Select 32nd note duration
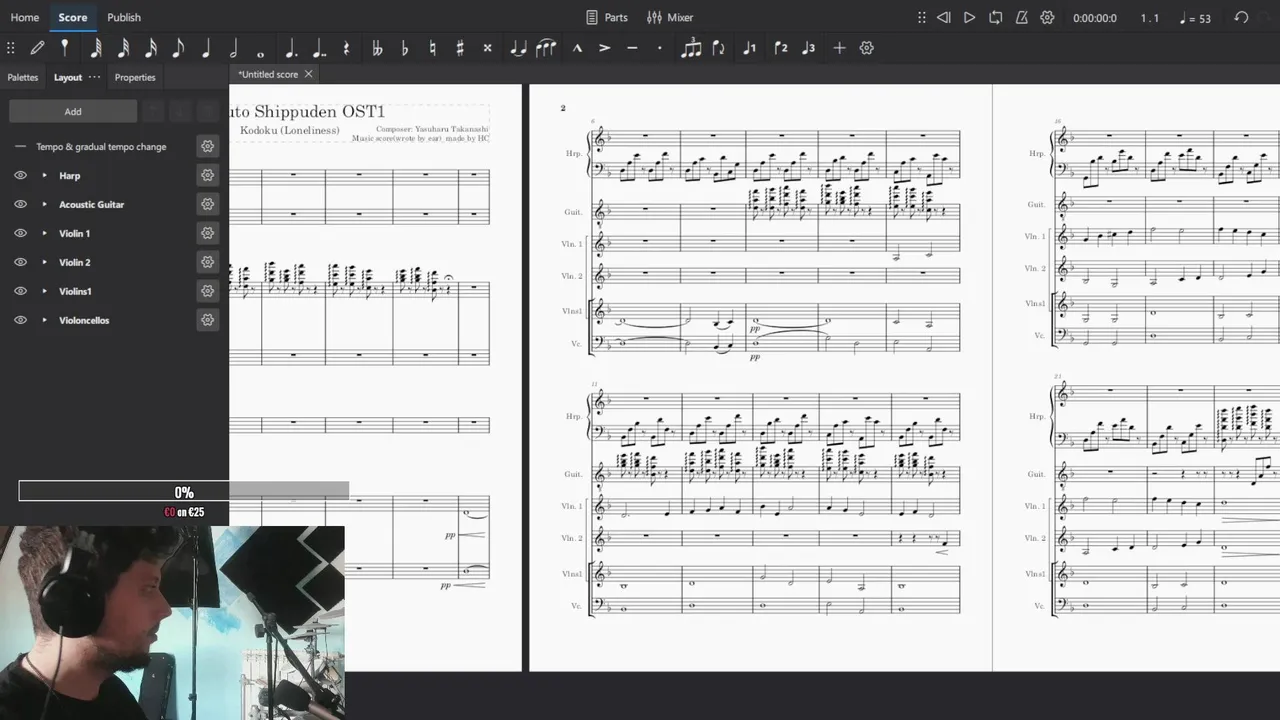This screenshot has height=720, width=1280. pyautogui.click(x=123, y=48)
